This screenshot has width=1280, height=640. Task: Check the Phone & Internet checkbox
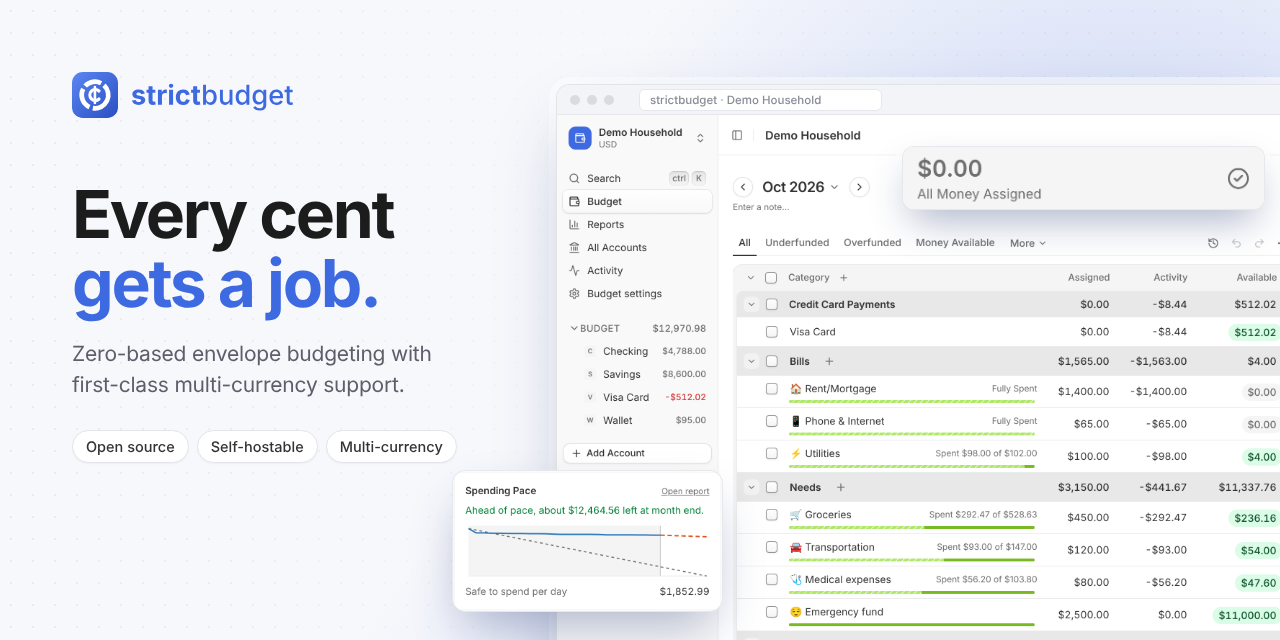[771, 421]
